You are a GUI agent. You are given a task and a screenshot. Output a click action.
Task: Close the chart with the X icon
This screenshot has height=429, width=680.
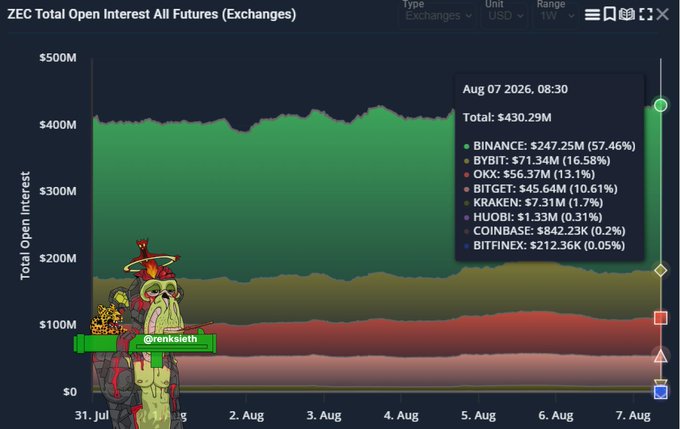coord(662,14)
